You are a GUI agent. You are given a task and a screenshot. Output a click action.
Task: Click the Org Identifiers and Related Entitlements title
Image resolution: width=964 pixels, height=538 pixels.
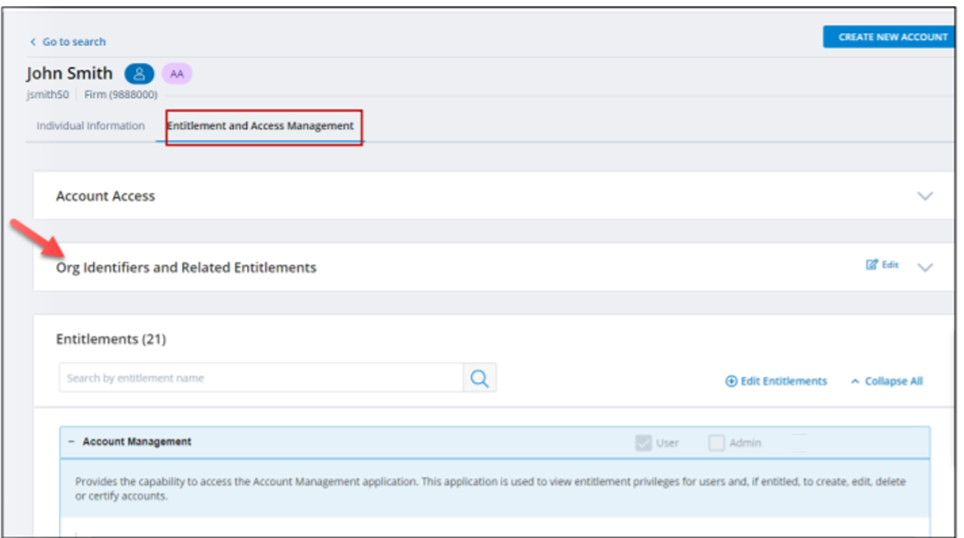pyautogui.click(x=186, y=267)
